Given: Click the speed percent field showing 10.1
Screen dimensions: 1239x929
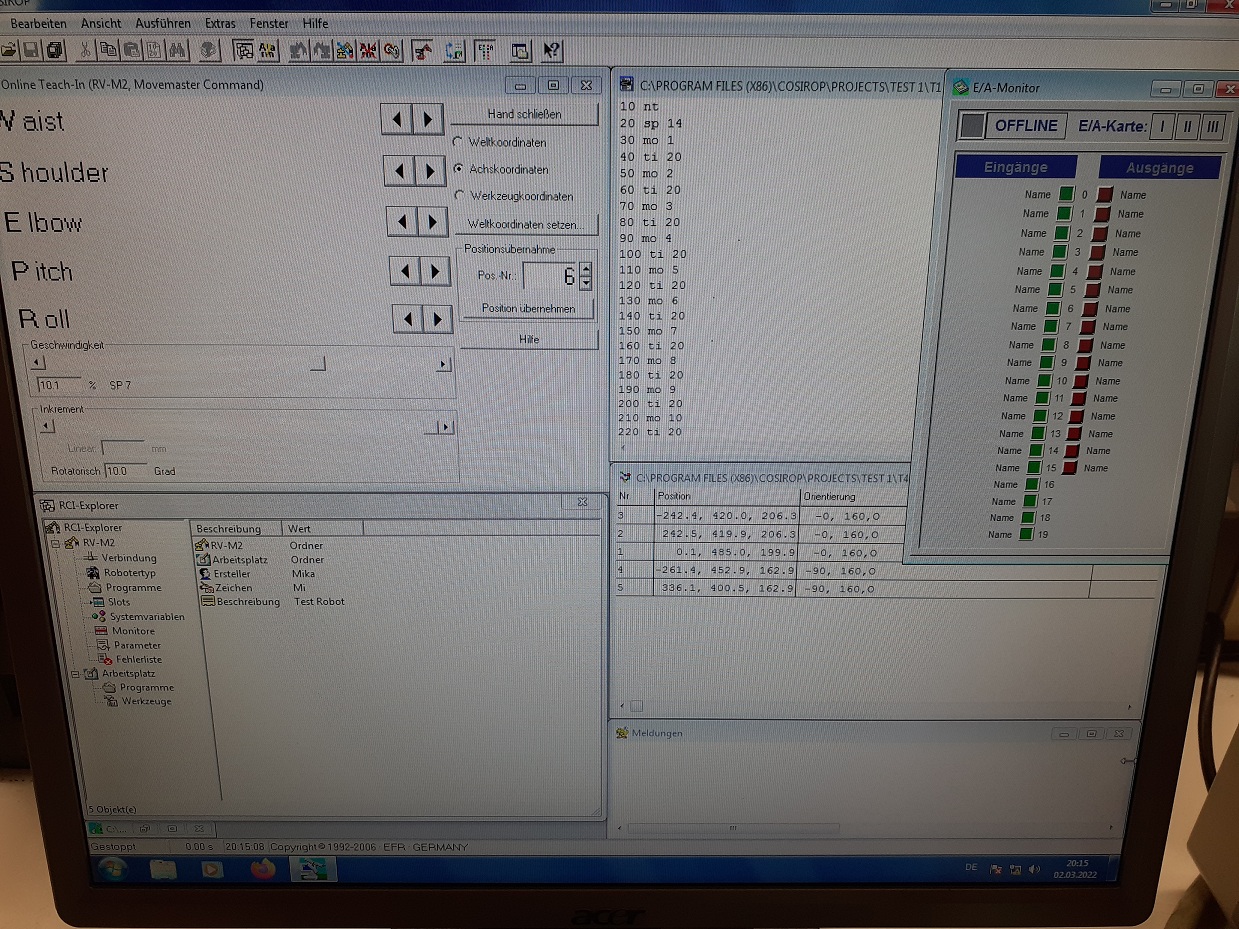Looking at the screenshot, I should point(60,384).
